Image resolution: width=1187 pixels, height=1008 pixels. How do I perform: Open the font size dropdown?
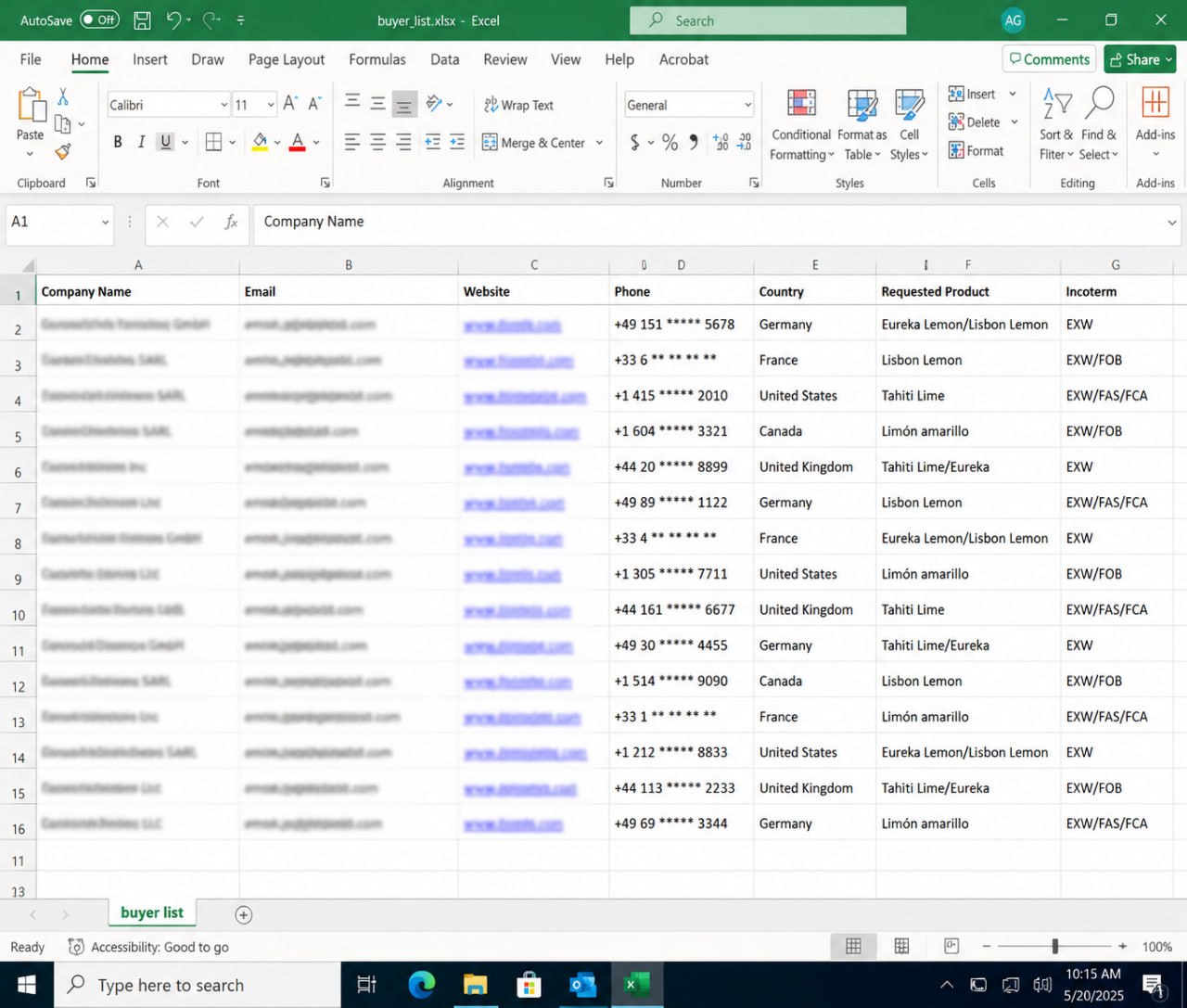click(x=271, y=105)
